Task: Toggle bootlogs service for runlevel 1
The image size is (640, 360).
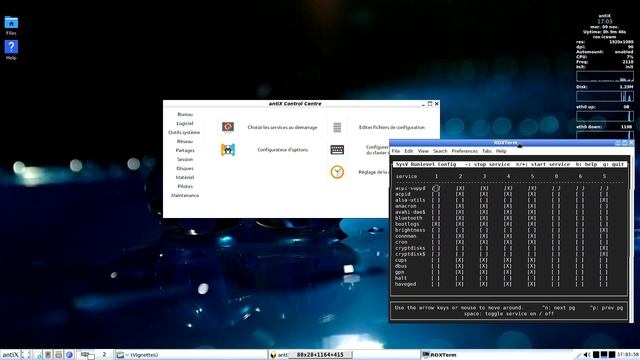Action: coord(436,224)
